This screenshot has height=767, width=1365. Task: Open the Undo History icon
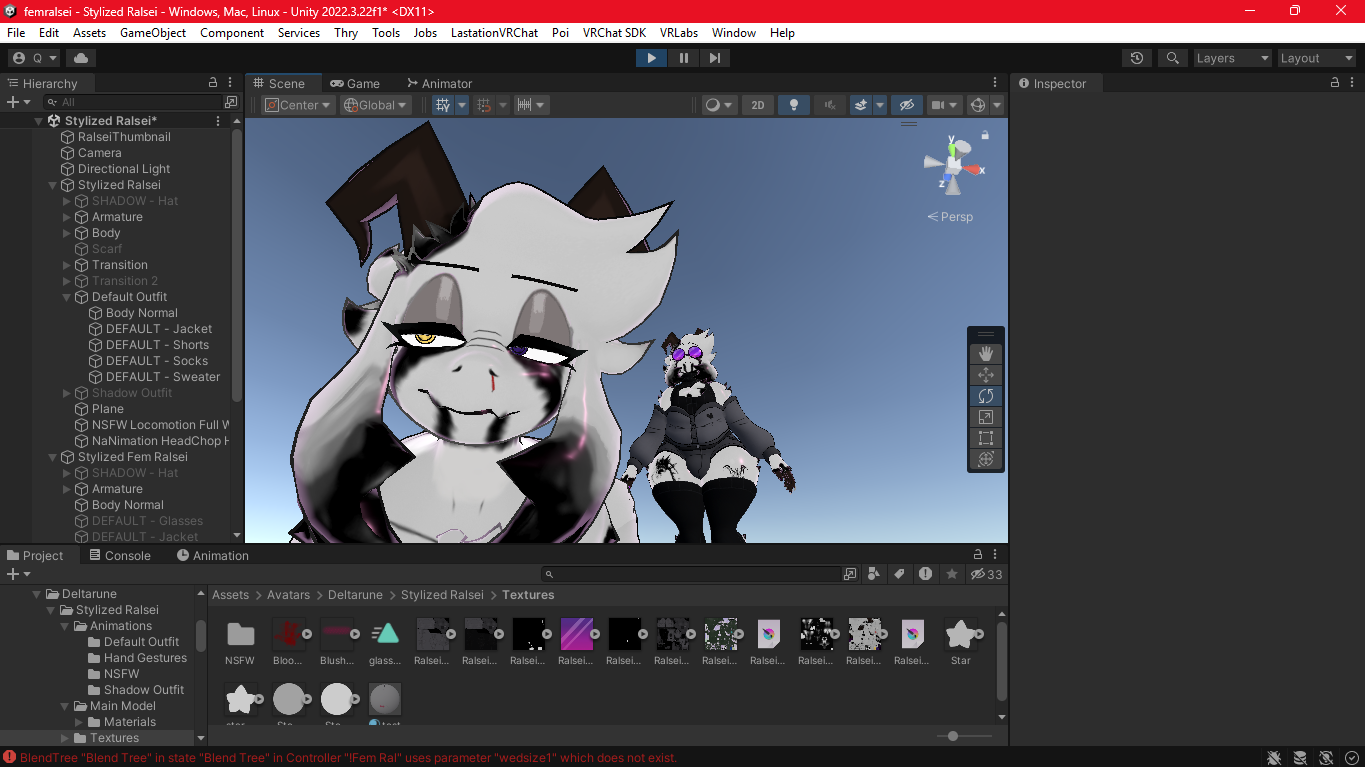(1136, 58)
